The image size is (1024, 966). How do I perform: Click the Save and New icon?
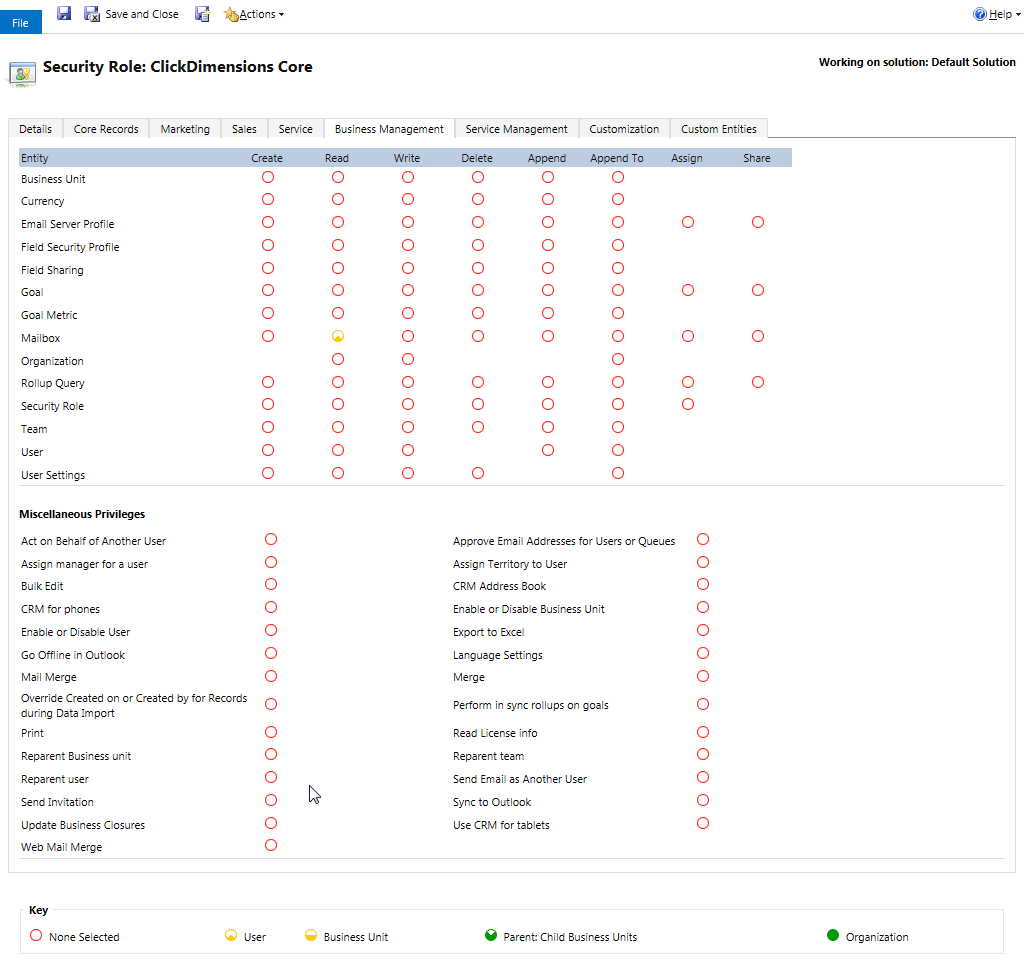202,14
